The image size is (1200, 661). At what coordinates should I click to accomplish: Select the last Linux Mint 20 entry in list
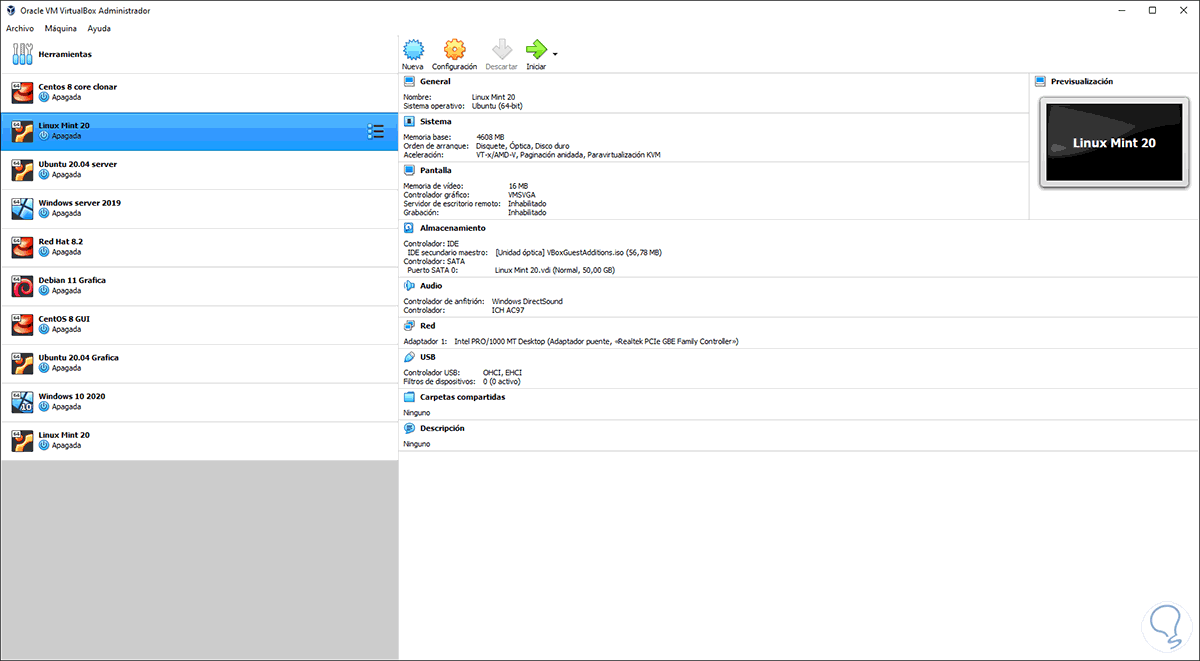click(199, 441)
